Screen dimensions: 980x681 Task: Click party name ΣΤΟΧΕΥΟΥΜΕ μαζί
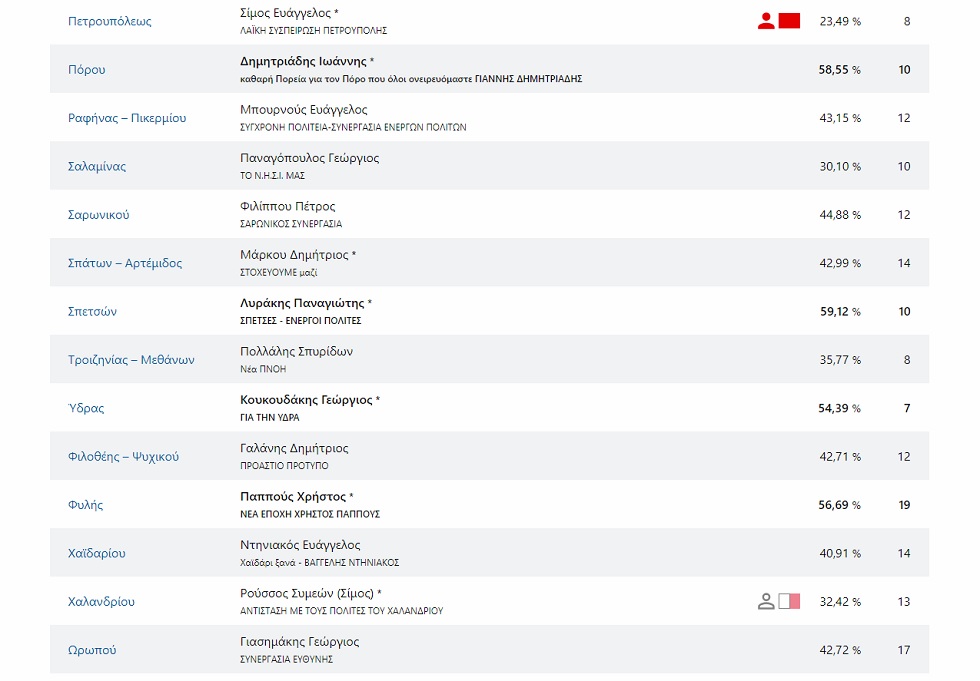[x=279, y=272]
